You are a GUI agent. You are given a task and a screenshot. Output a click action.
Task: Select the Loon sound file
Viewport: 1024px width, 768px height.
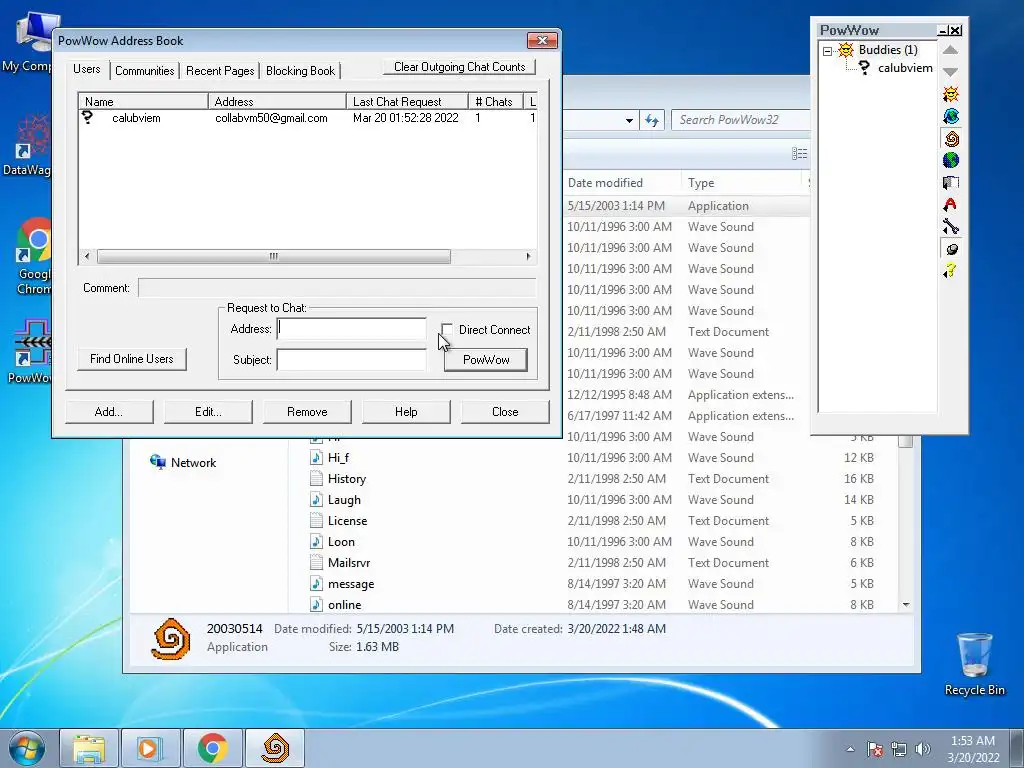pyautogui.click(x=341, y=541)
